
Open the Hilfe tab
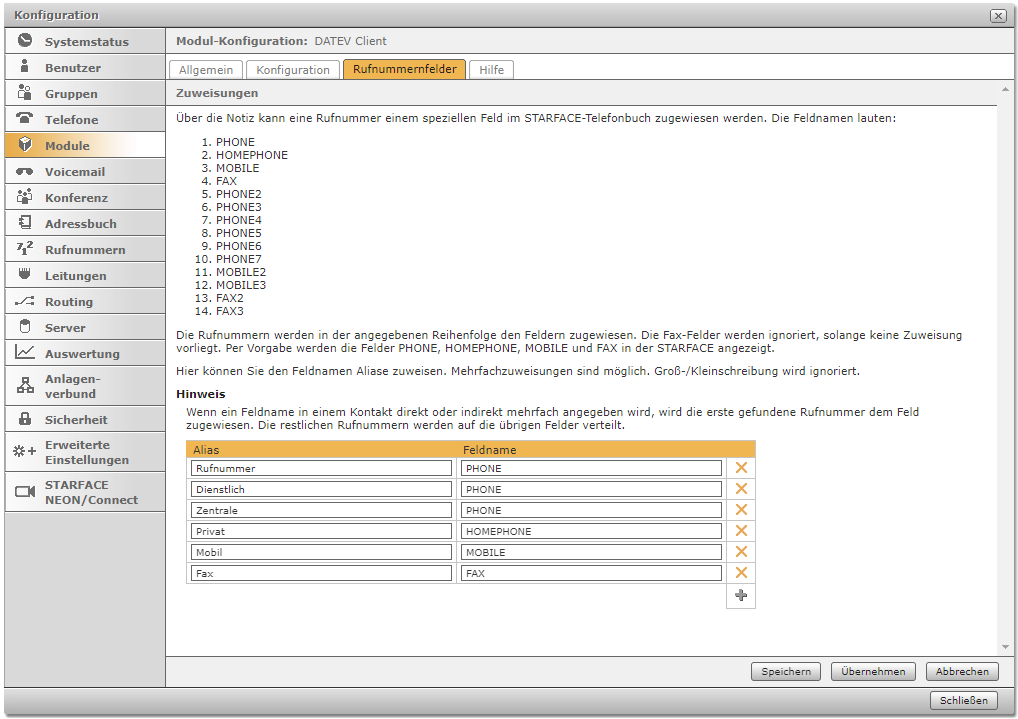pyautogui.click(x=491, y=70)
